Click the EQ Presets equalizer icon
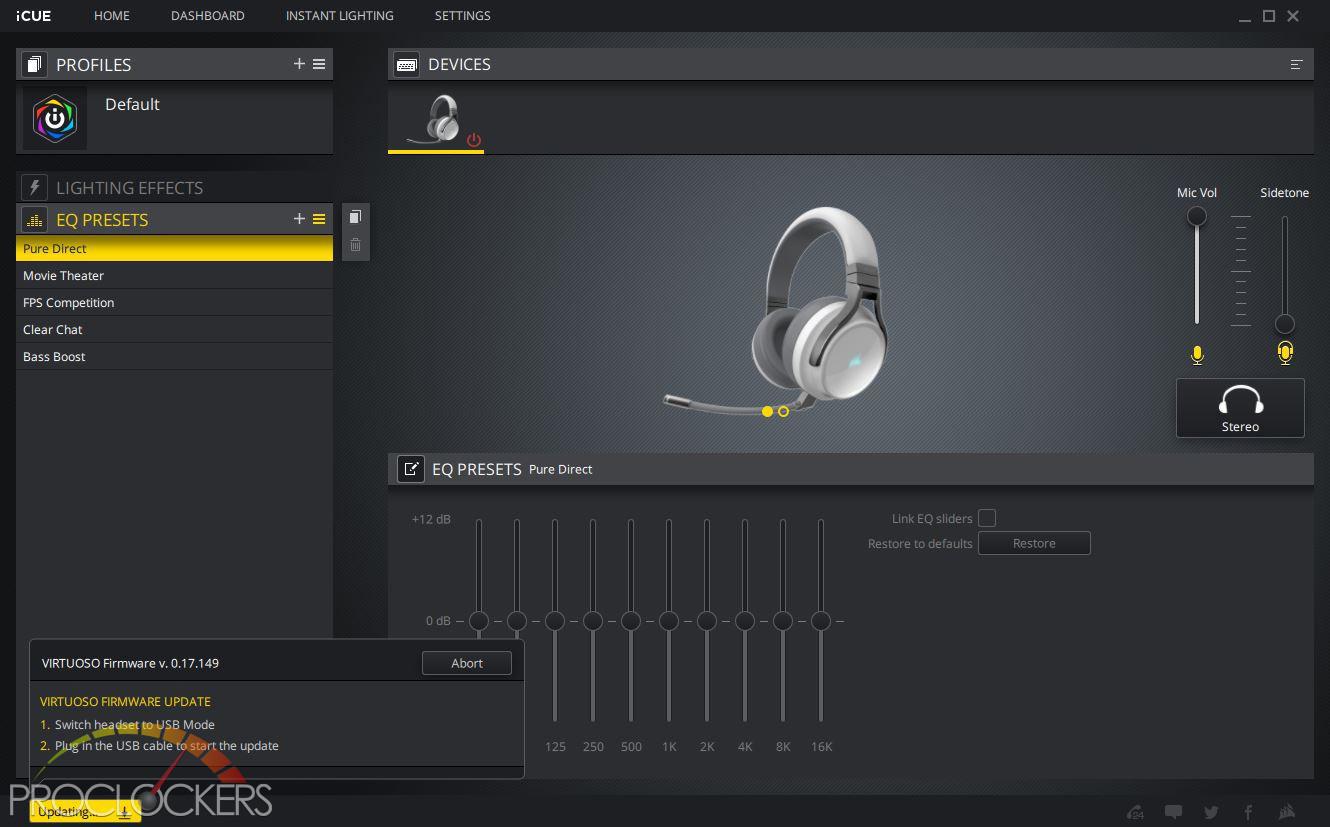Screen dimensions: 1330x827 point(34,220)
